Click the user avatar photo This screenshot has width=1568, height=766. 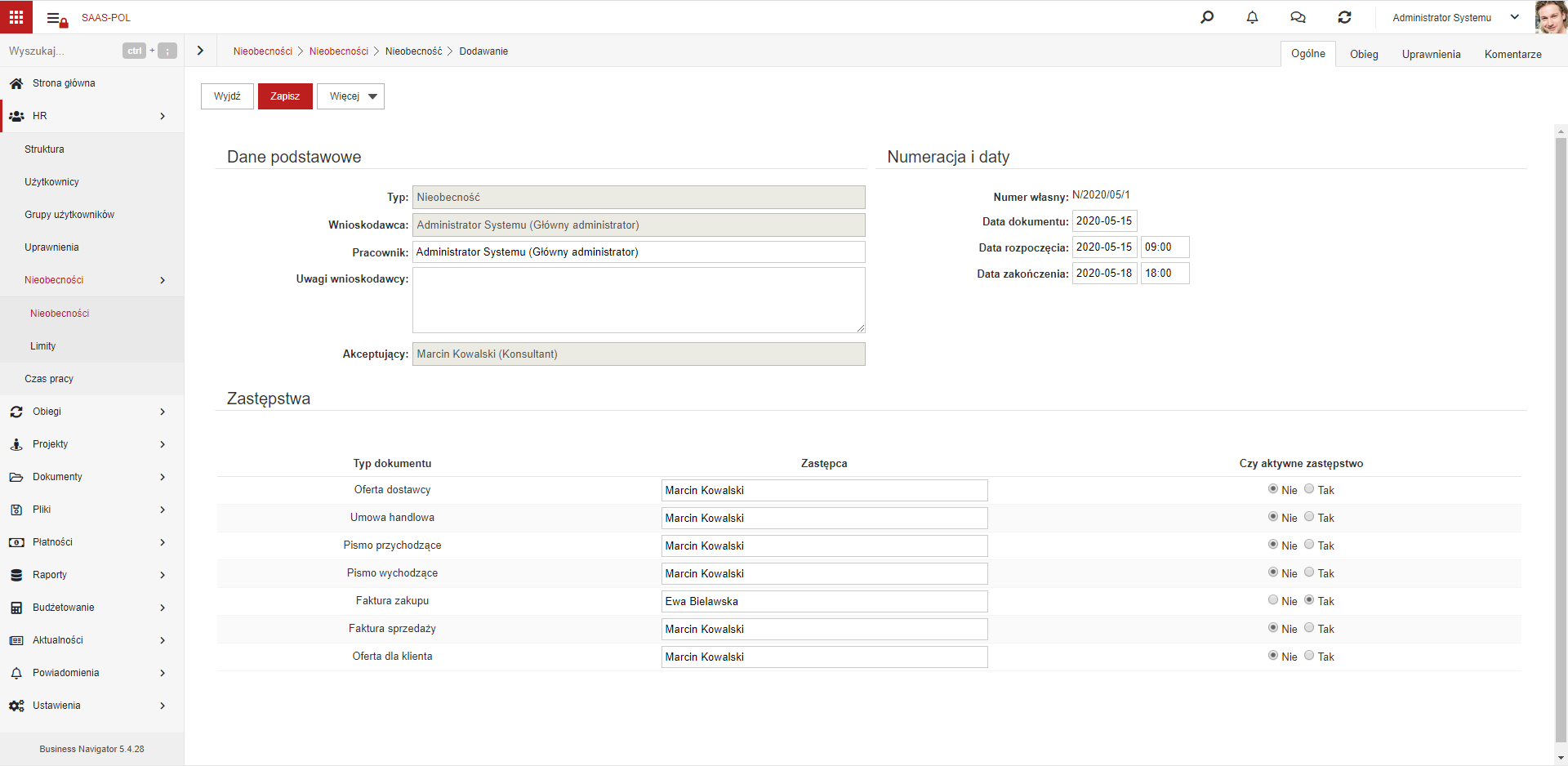click(x=1551, y=17)
